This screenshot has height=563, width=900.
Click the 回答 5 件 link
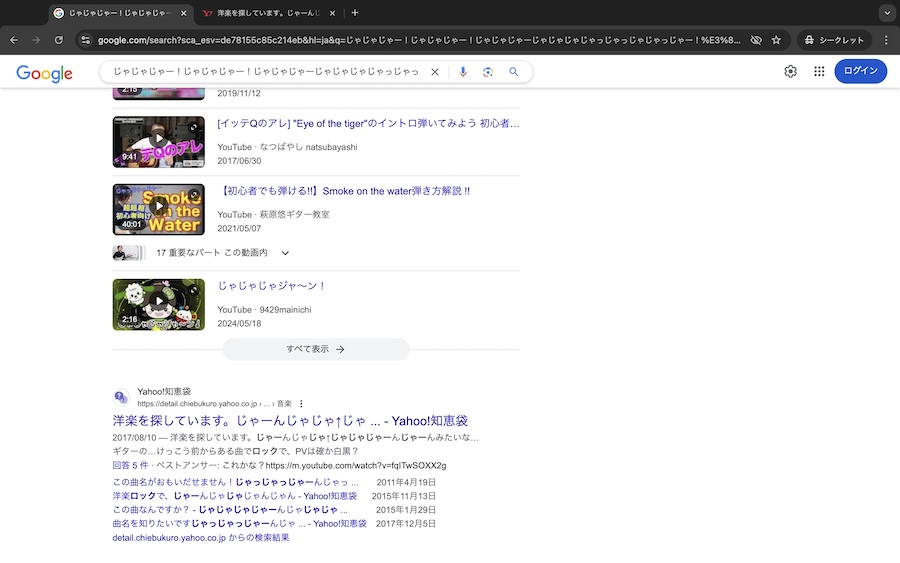coord(130,465)
